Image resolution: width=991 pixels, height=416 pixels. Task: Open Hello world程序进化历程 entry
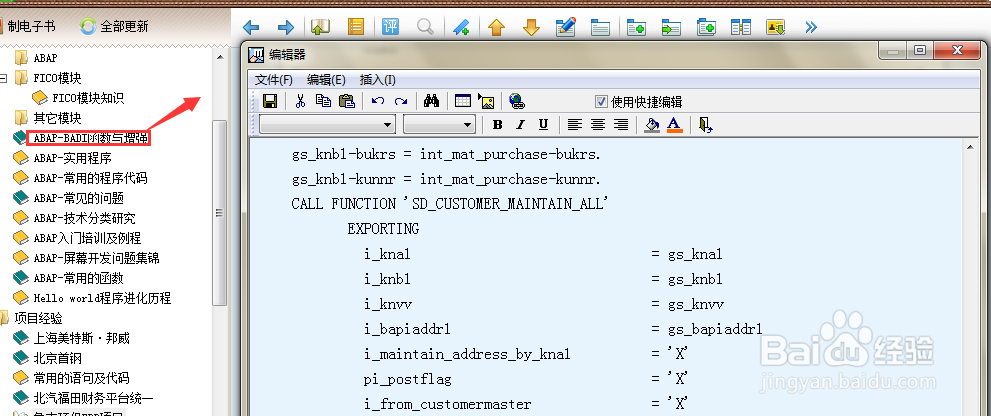tap(102, 298)
